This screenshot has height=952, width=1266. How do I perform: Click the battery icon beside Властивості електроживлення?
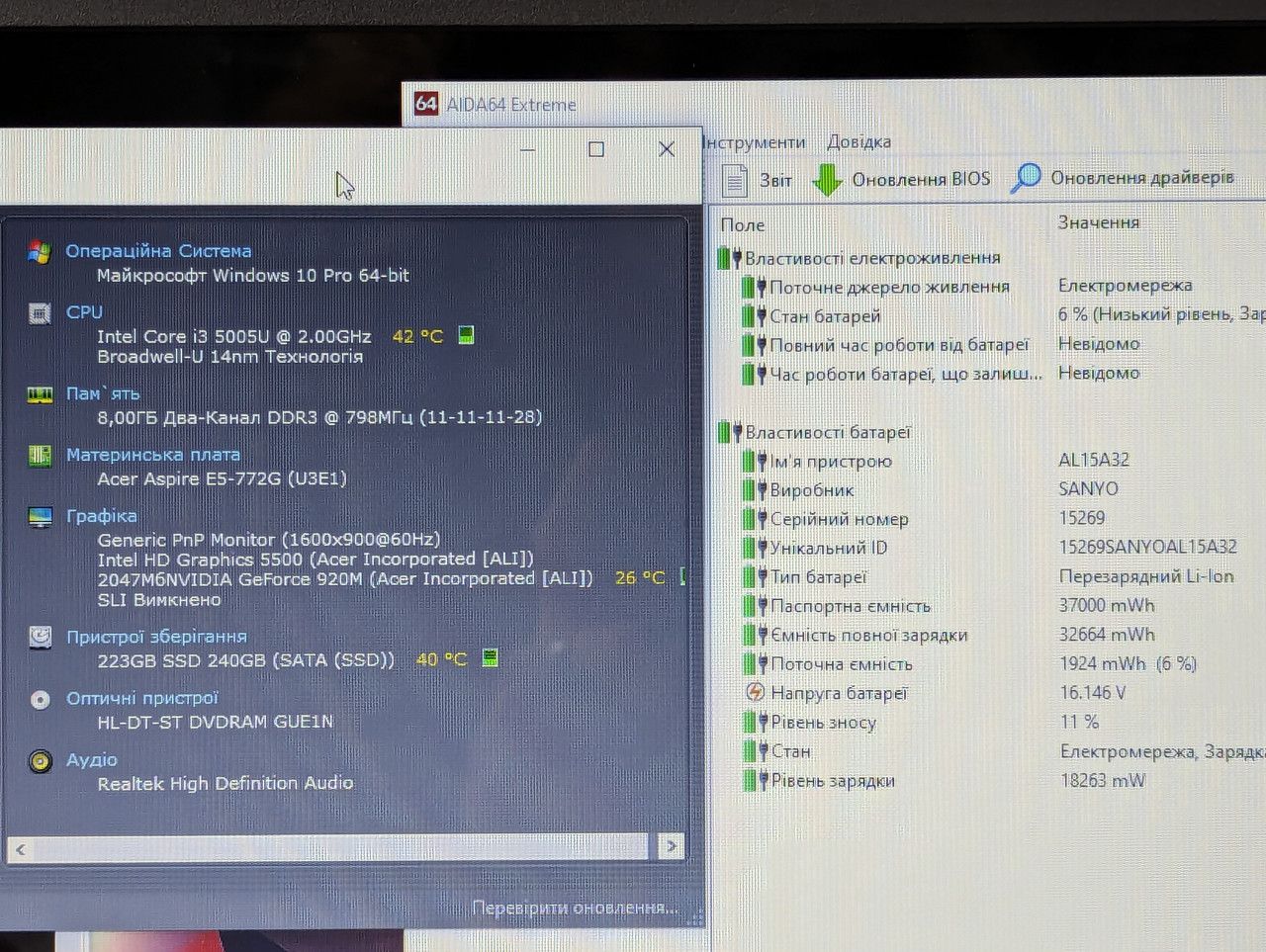tap(730, 259)
